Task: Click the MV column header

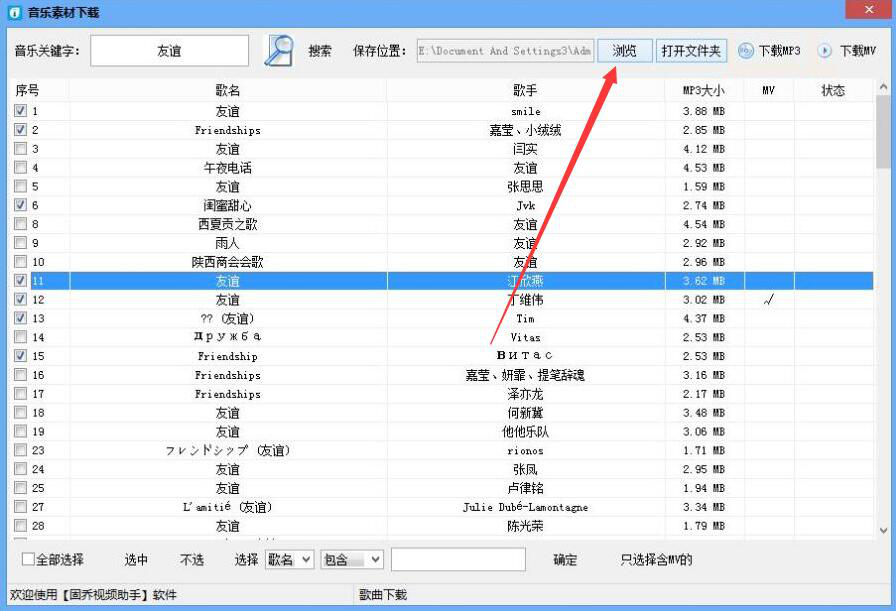Action: (769, 90)
